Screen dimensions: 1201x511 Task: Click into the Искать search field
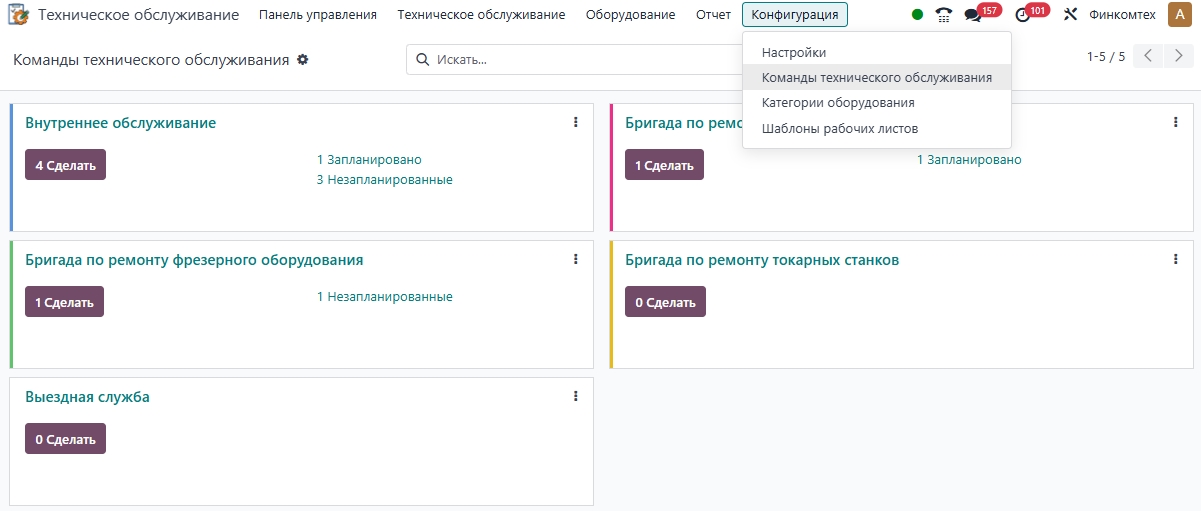[580, 60]
